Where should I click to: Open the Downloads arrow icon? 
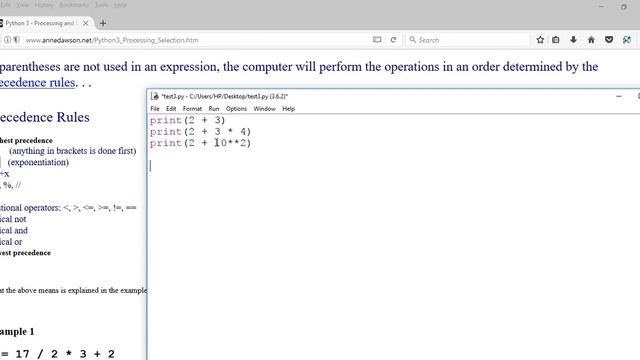click(573, 40)
